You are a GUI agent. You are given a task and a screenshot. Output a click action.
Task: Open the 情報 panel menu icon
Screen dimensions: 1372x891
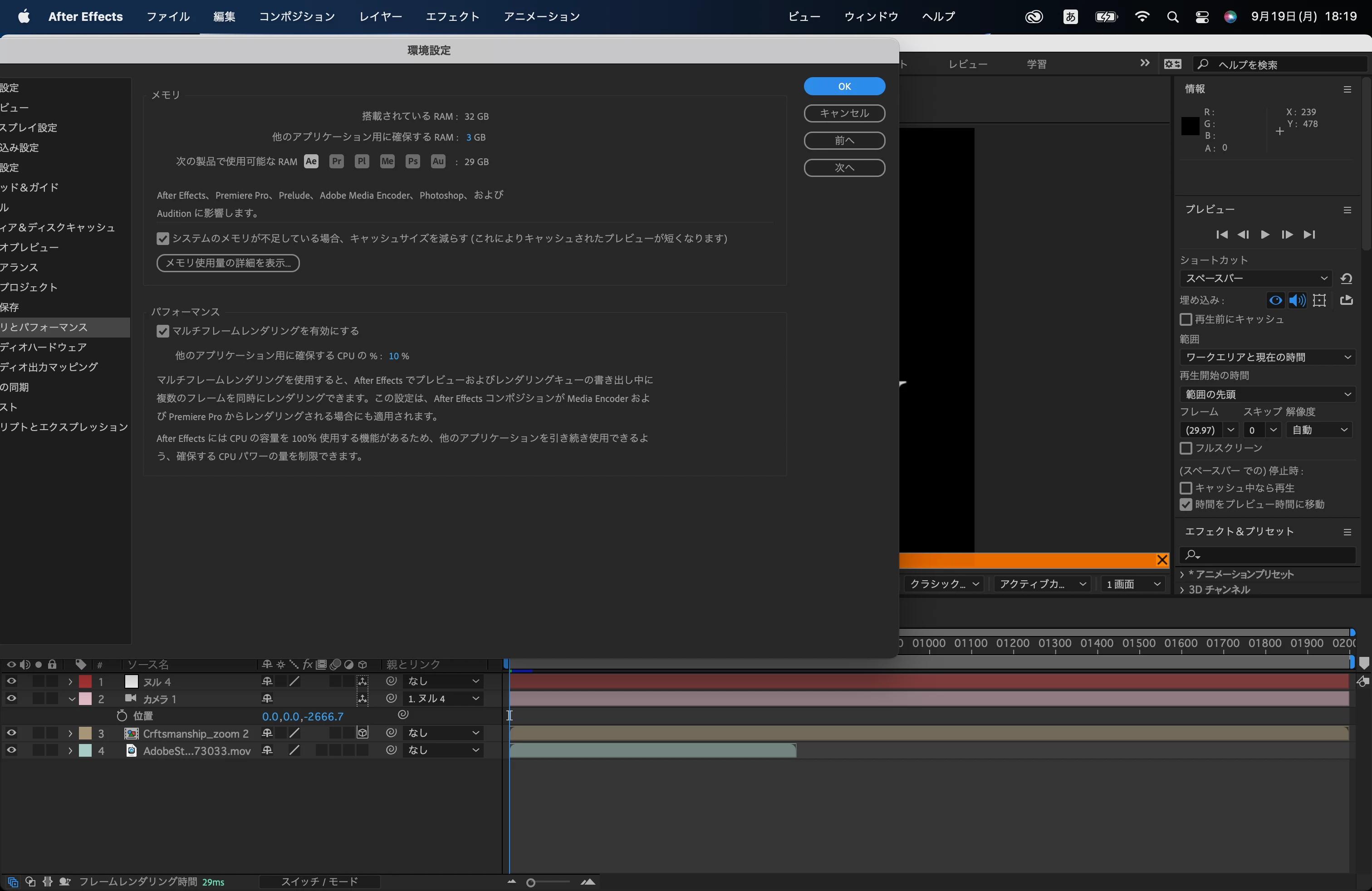pyautogui.click(x=1347, y=89)
